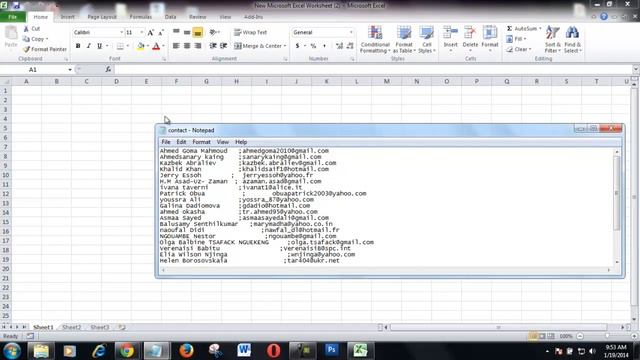
Task: Open Notepad Edit menu
Action: [181, 142]
